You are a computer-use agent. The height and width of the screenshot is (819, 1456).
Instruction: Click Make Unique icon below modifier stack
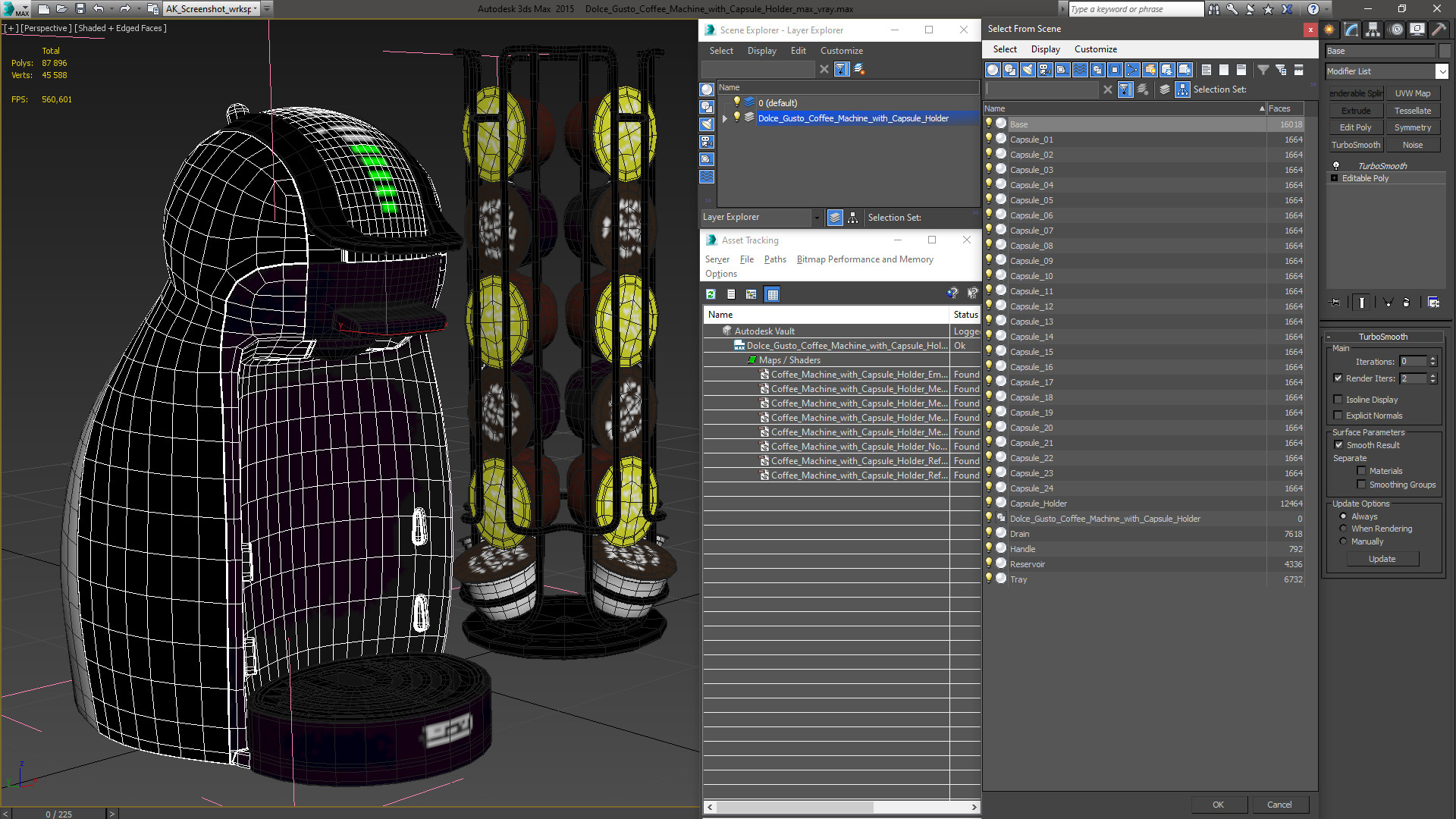click(x=1388, y=302)
